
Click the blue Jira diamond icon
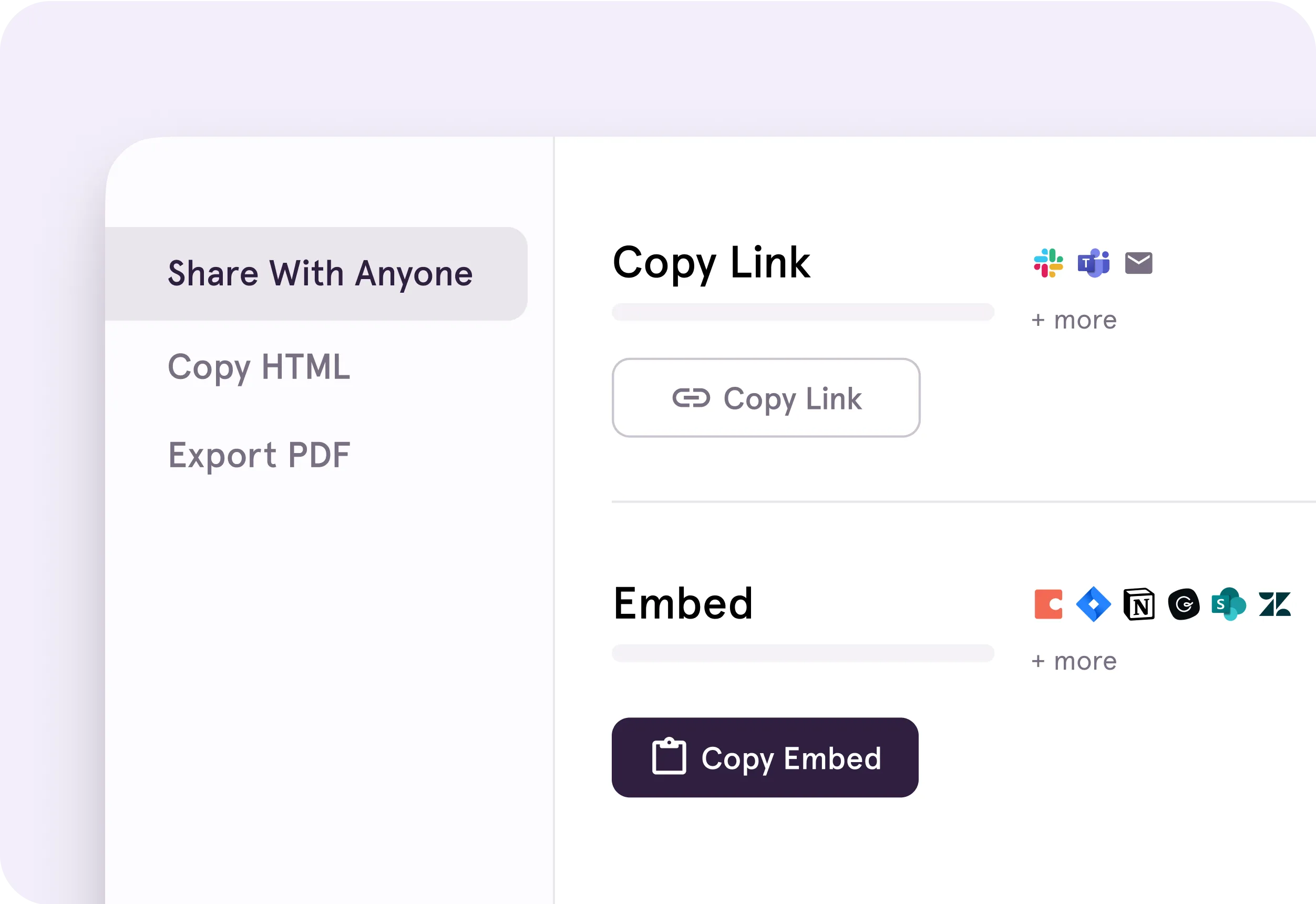(1093, 604)
